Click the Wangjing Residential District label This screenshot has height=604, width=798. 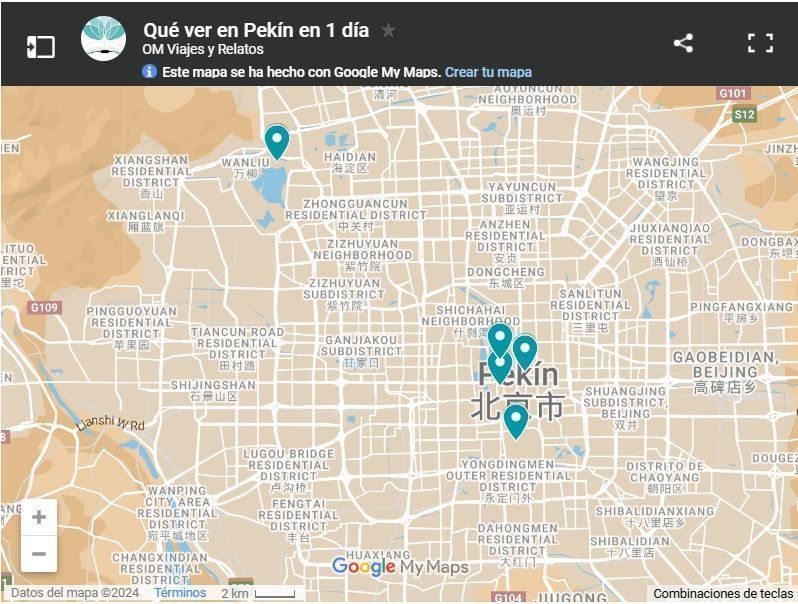(x=666, y=179)
